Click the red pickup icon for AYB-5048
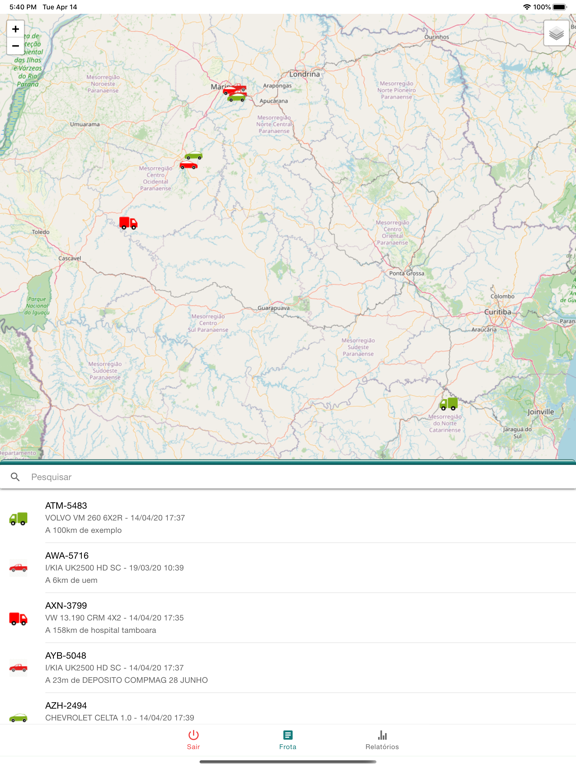The height and width of the screenshot is (768, 576). (x=19, y=668)
